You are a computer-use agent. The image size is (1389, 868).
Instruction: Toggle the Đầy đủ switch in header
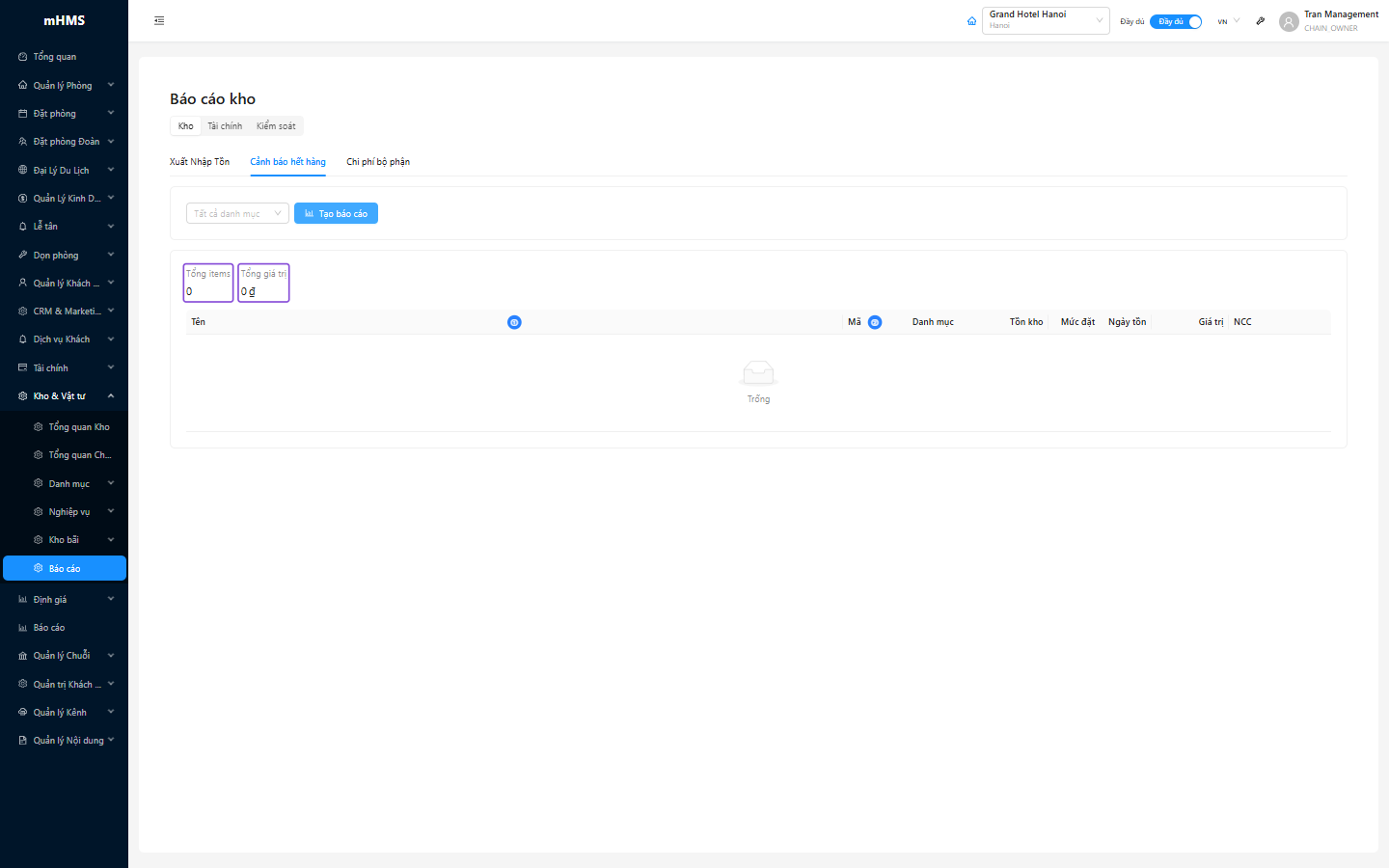[x=1175, y=21]
